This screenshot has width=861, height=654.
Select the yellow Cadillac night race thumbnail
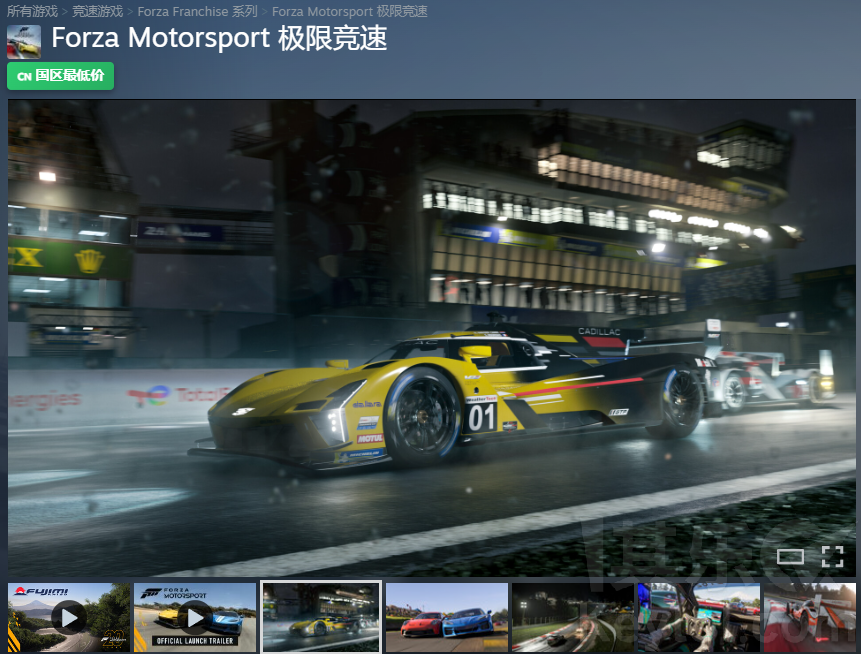[x=321, y=617]
